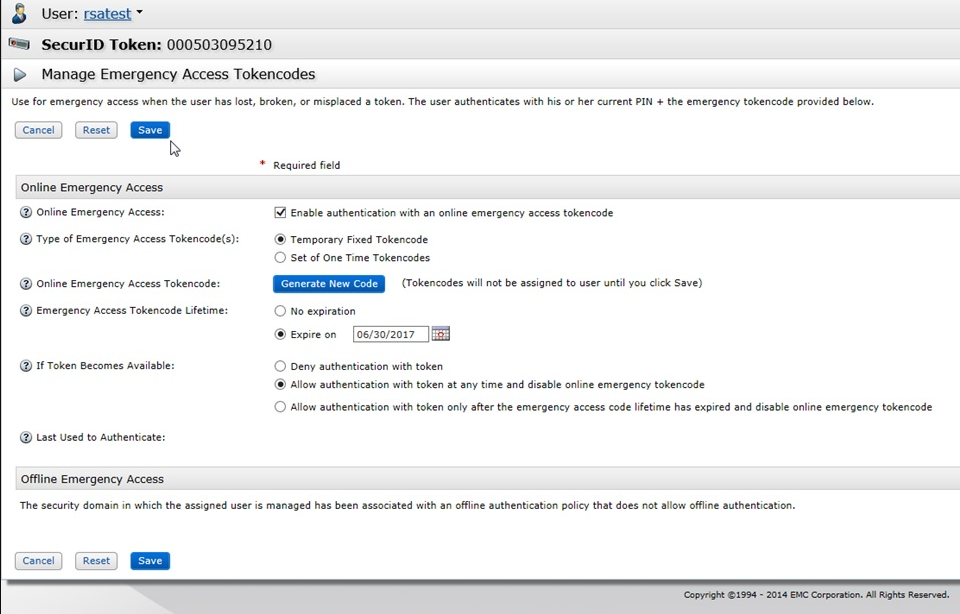Select the Temporary Fixed Tokencode option
Screen dimensions: 960x614
point(281,239)
